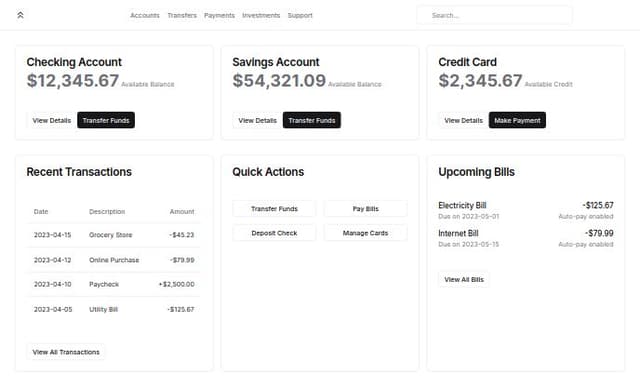
Task: Transfer funds from Checking Account card
Action: tap(106, 120)
